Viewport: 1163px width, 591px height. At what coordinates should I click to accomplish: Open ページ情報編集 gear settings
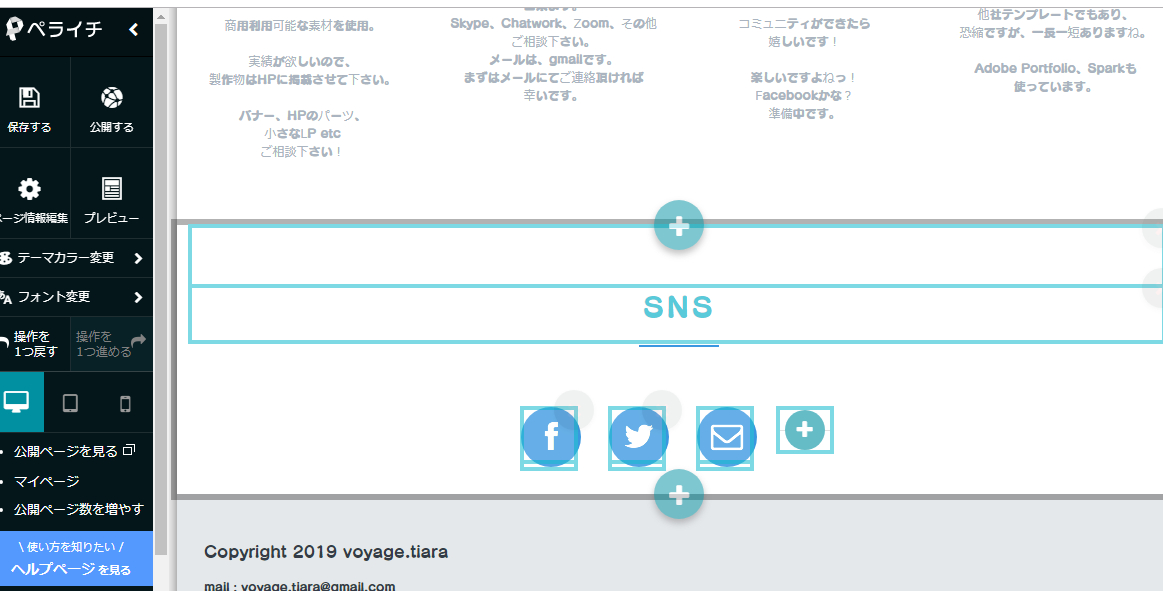(x=30, y=189)
